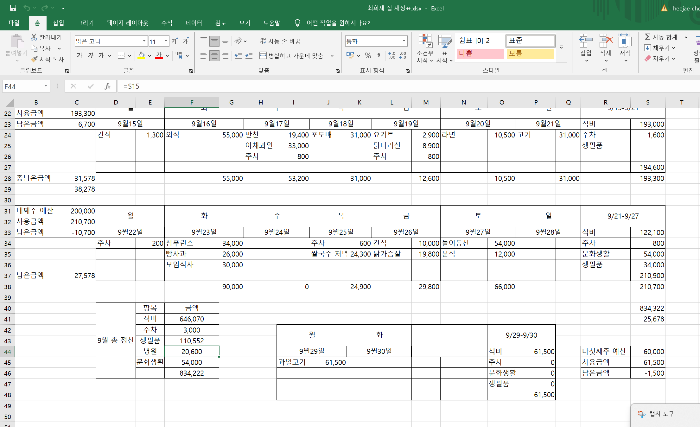This screenshot has width=700, height=427.
Task: Decrease the font size
Action: click(x=186, y=41)
